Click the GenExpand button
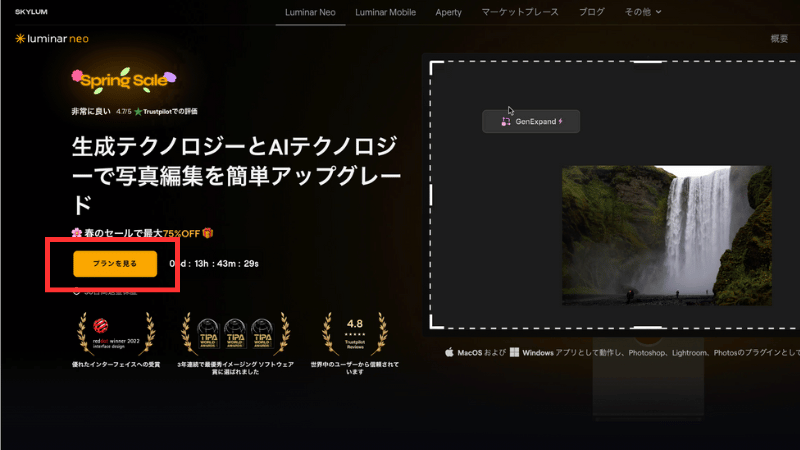This screenshot has height=450, width=800. [x=531, y=121]
